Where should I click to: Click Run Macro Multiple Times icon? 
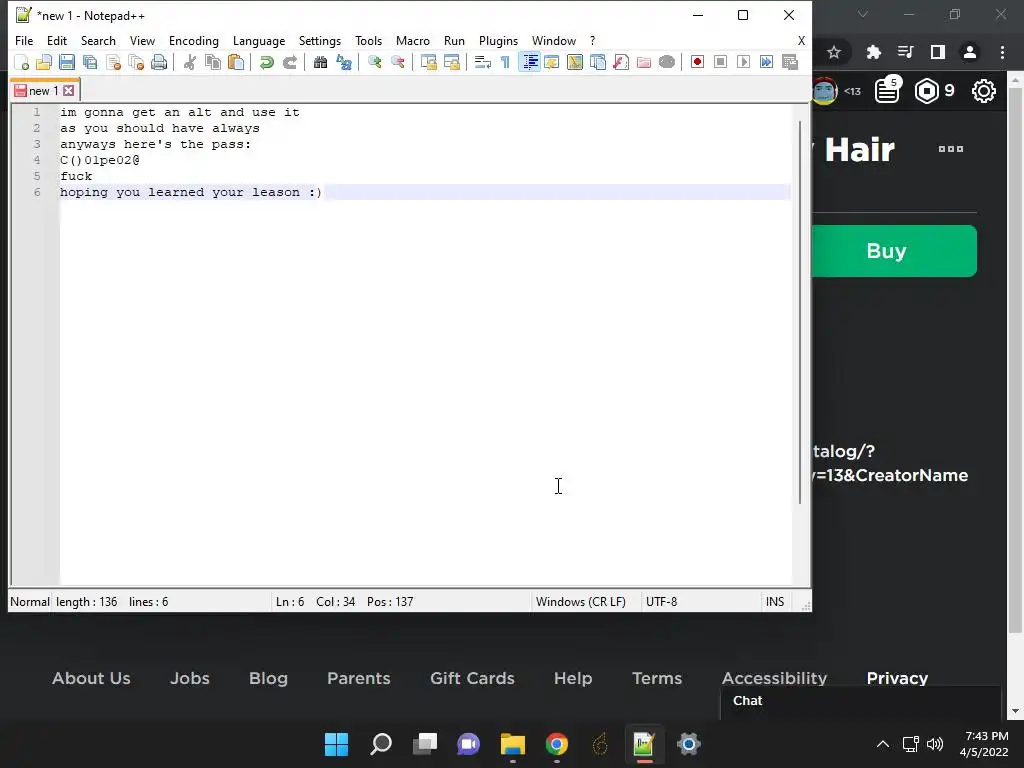(767, 62)
